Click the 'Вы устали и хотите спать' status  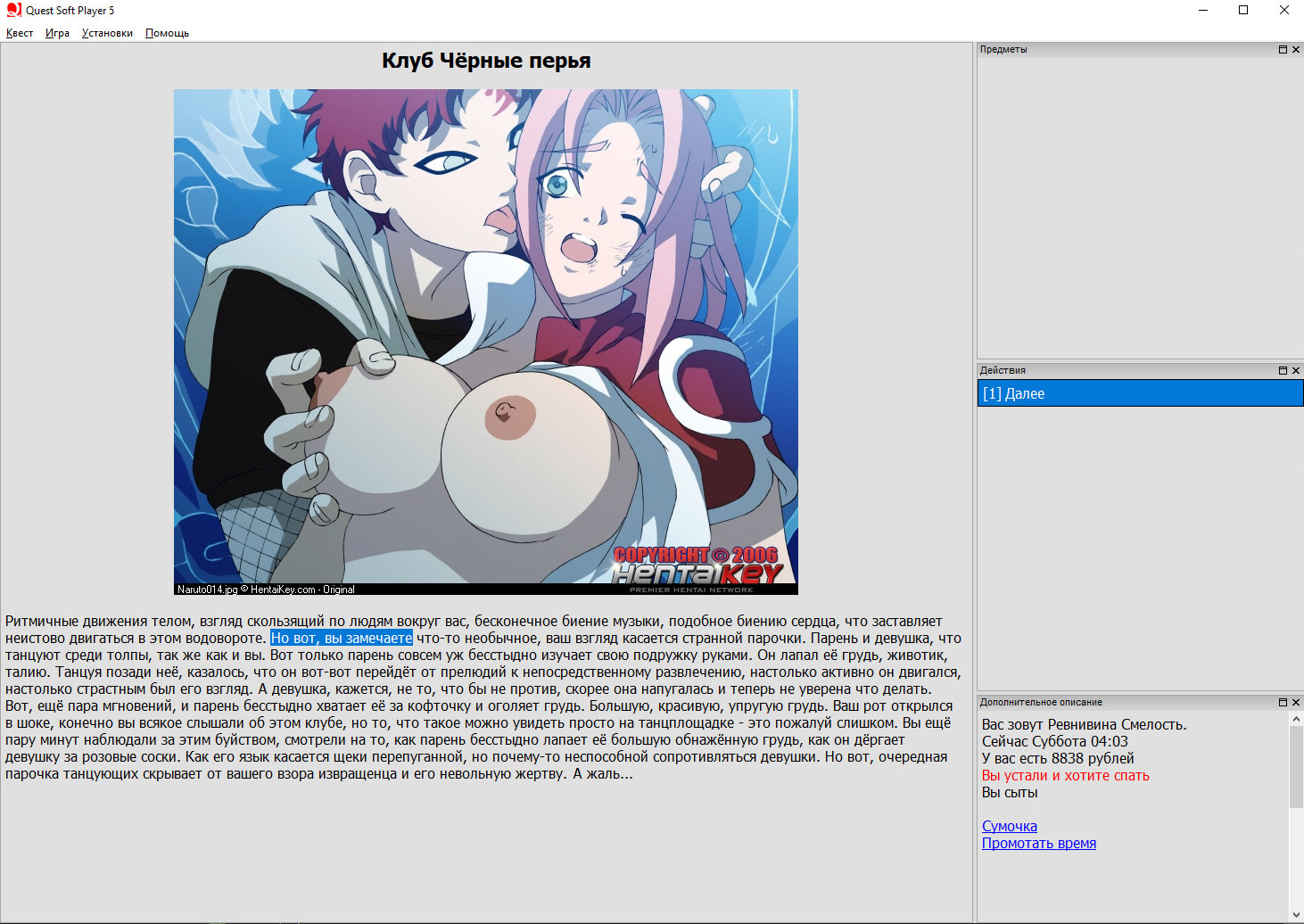pos(1065,775)
